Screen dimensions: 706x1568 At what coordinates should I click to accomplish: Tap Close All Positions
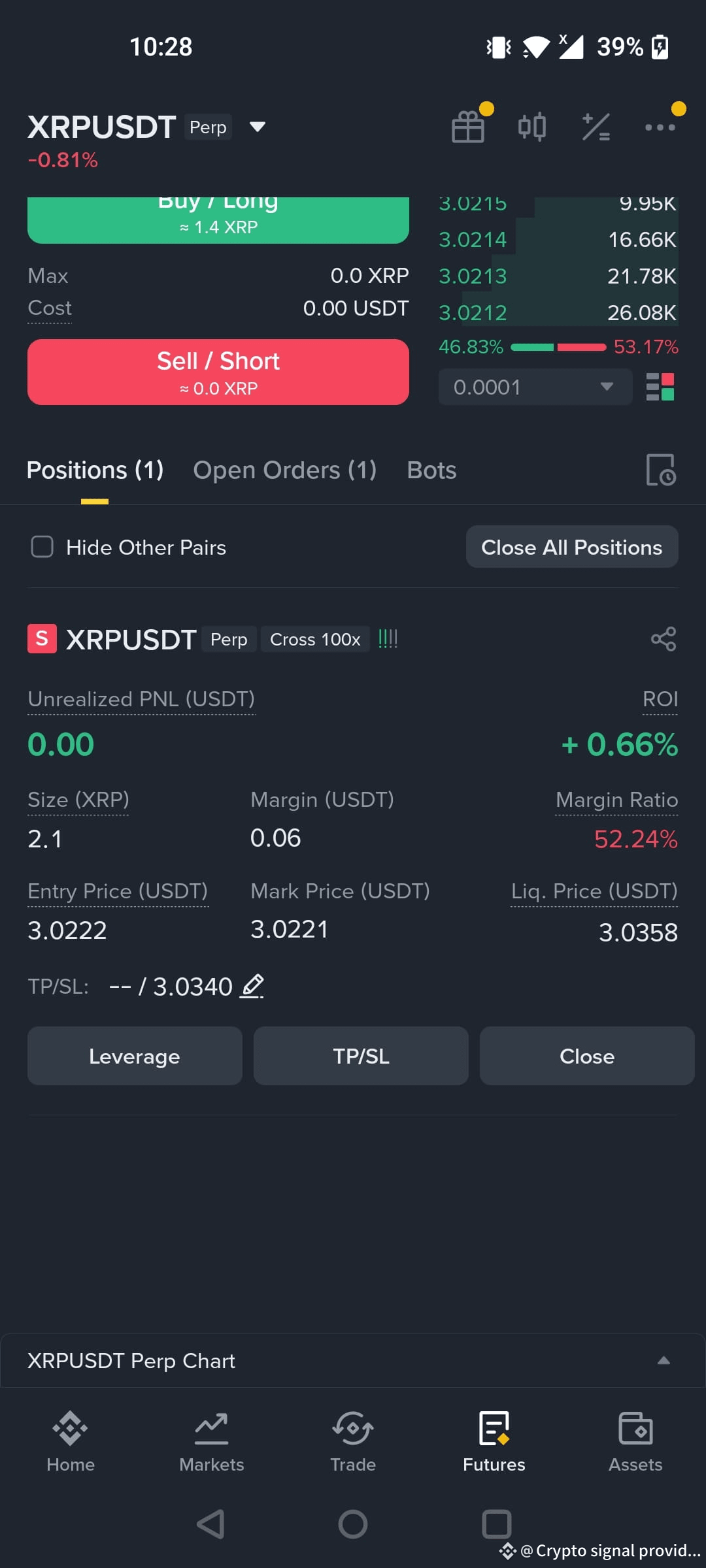coord(572,547)
